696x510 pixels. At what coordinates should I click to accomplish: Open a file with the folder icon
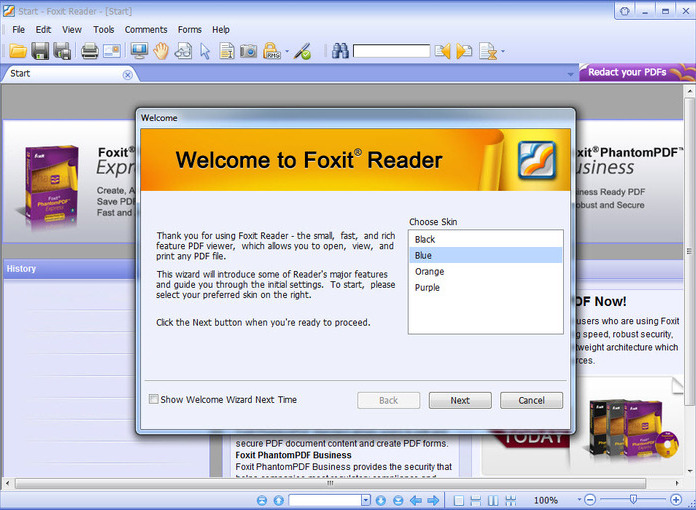18,51
